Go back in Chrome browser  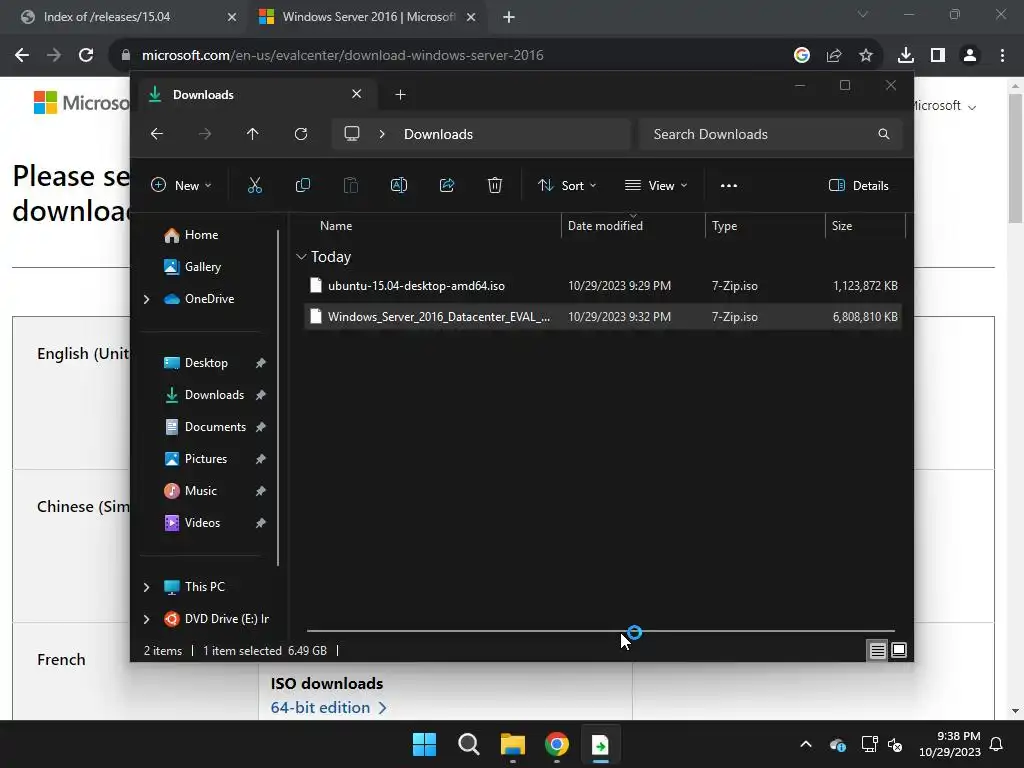(x=22, y=56)
